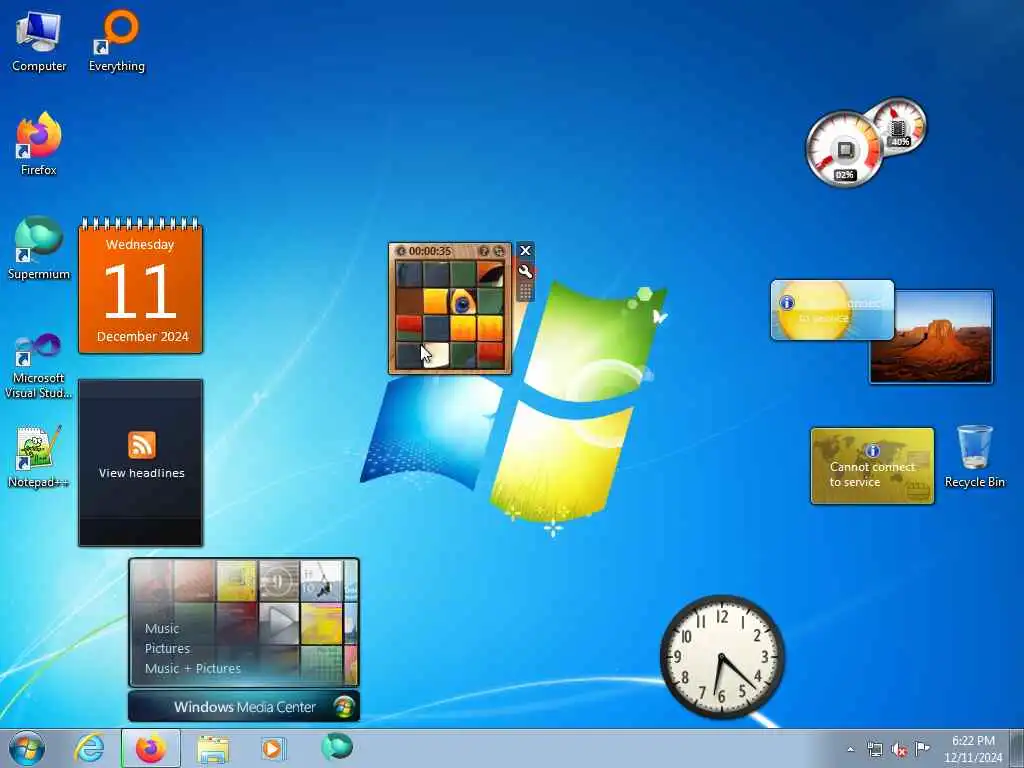Click the analog clock gadget
1024x768 pixels.
(x=722, y=656)
